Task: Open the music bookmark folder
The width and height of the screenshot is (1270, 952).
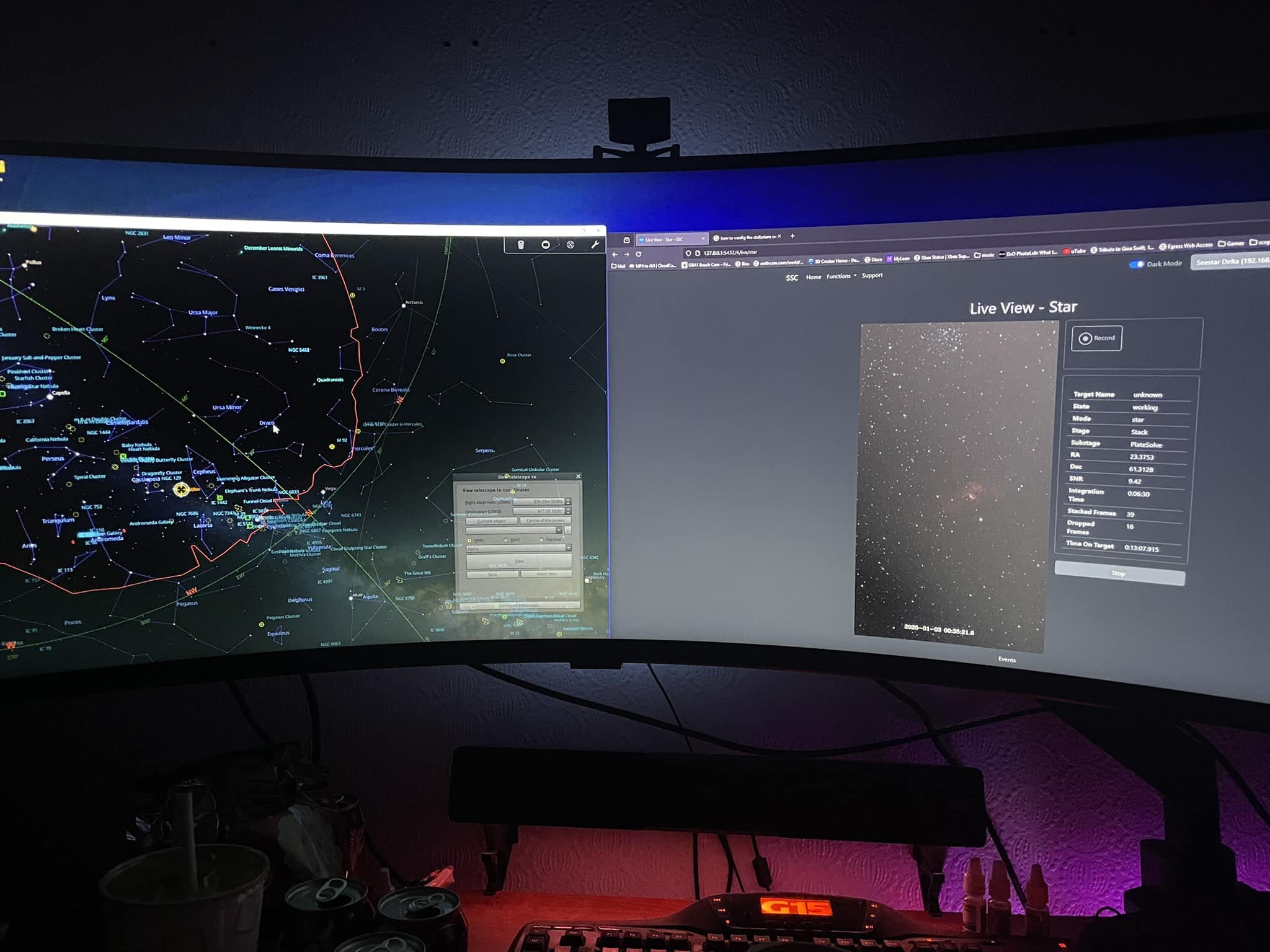Action: point(984,255)
